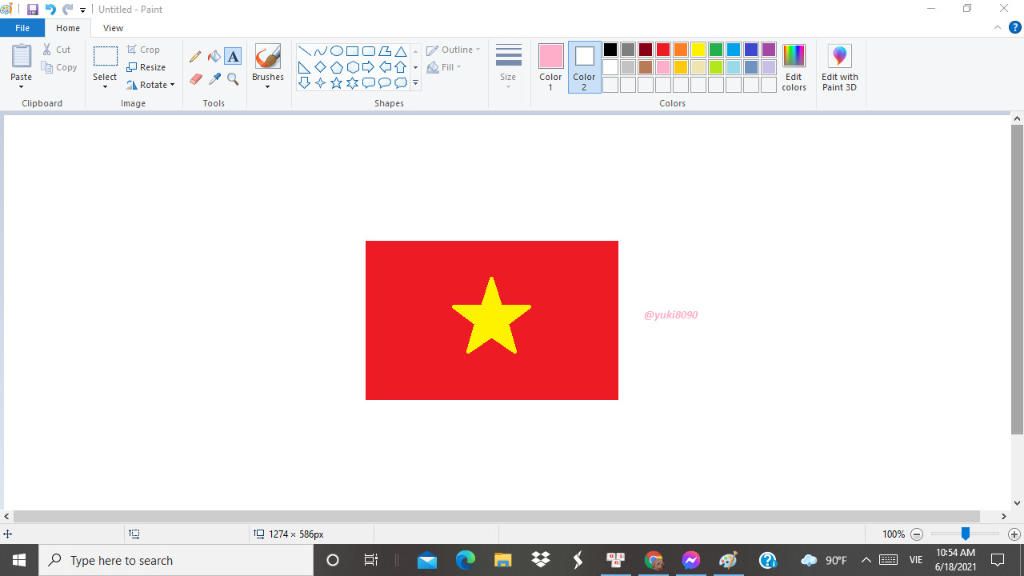Select Color 1 foreground box
The width and height of the screenshot is (1024, 576).
tap(551, 67)
